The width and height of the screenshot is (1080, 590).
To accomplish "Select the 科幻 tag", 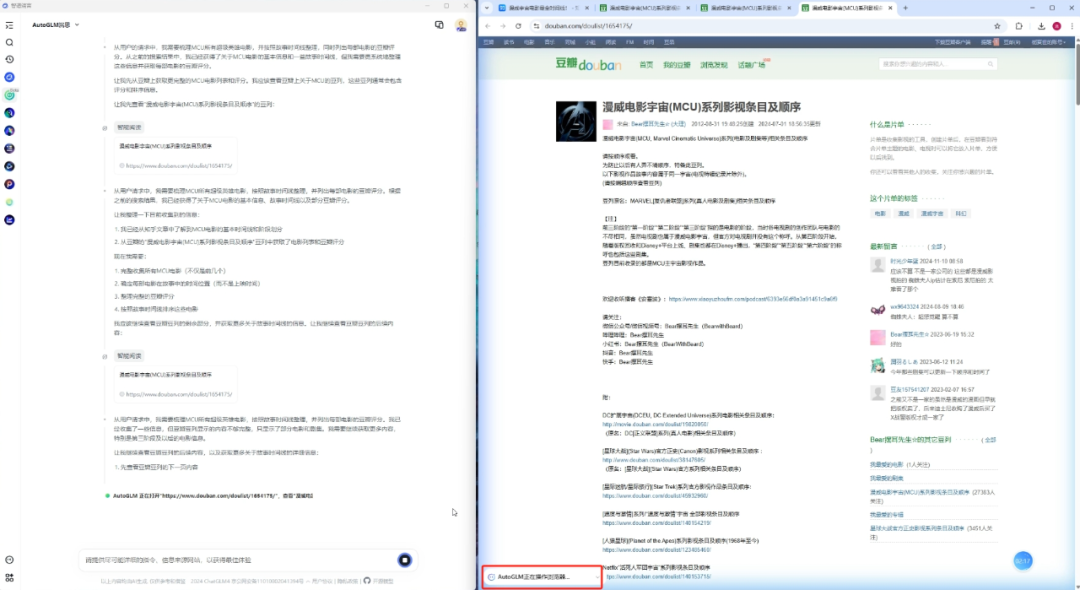I will point(961,213).
